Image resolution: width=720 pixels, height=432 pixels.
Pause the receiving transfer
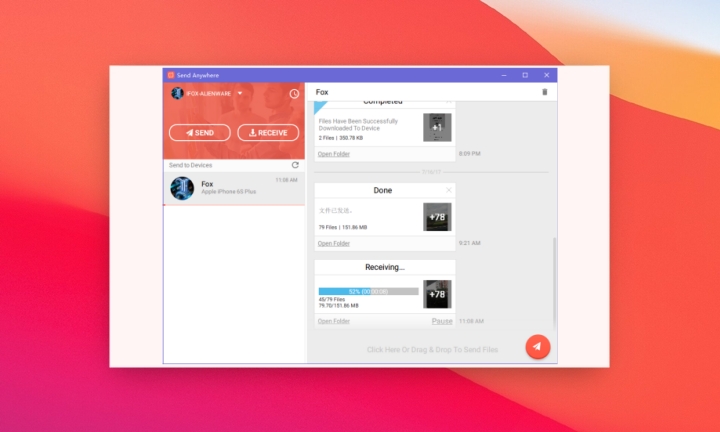coord(442,321)
